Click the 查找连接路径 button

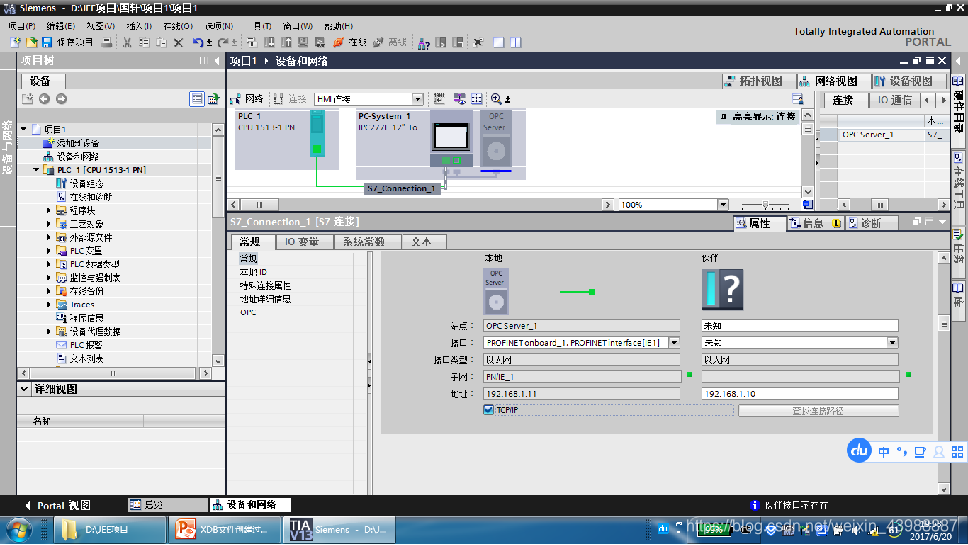click(x=818, y=410)
